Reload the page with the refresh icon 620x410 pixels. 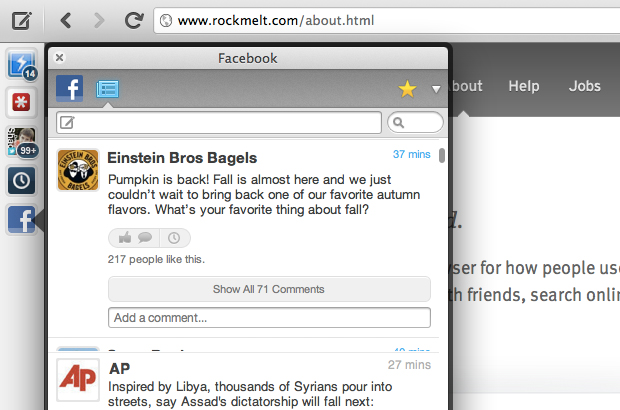point(134,21)
